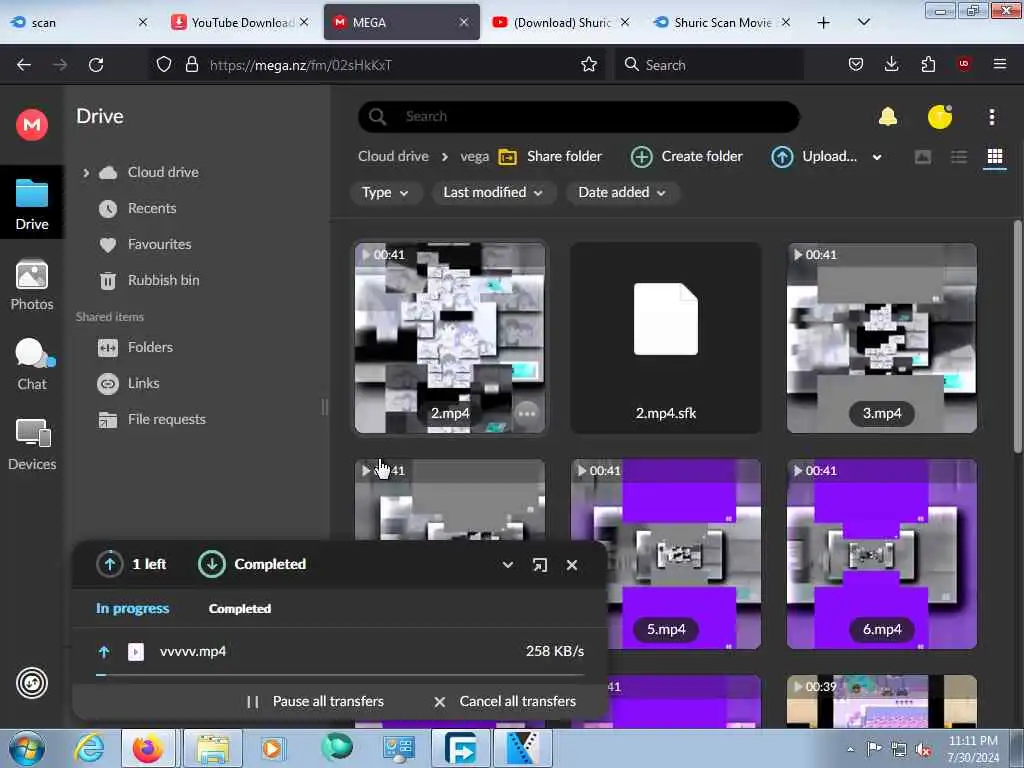Click the 1 left uploads indicator
The height and width of the screenshot is (768, 1024).
pyautogui.click(x=133, y=564)
